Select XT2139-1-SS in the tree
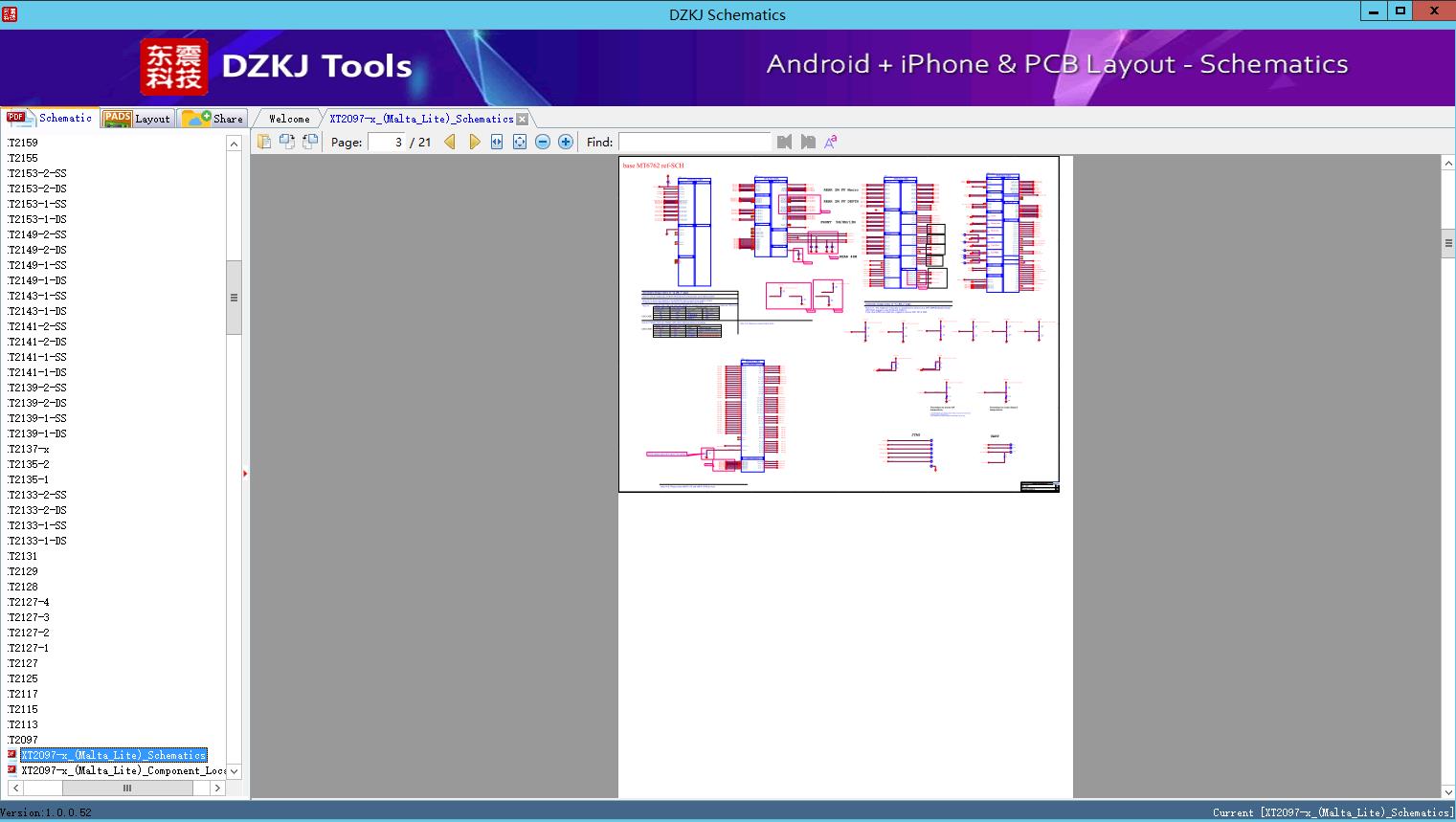 36,418
